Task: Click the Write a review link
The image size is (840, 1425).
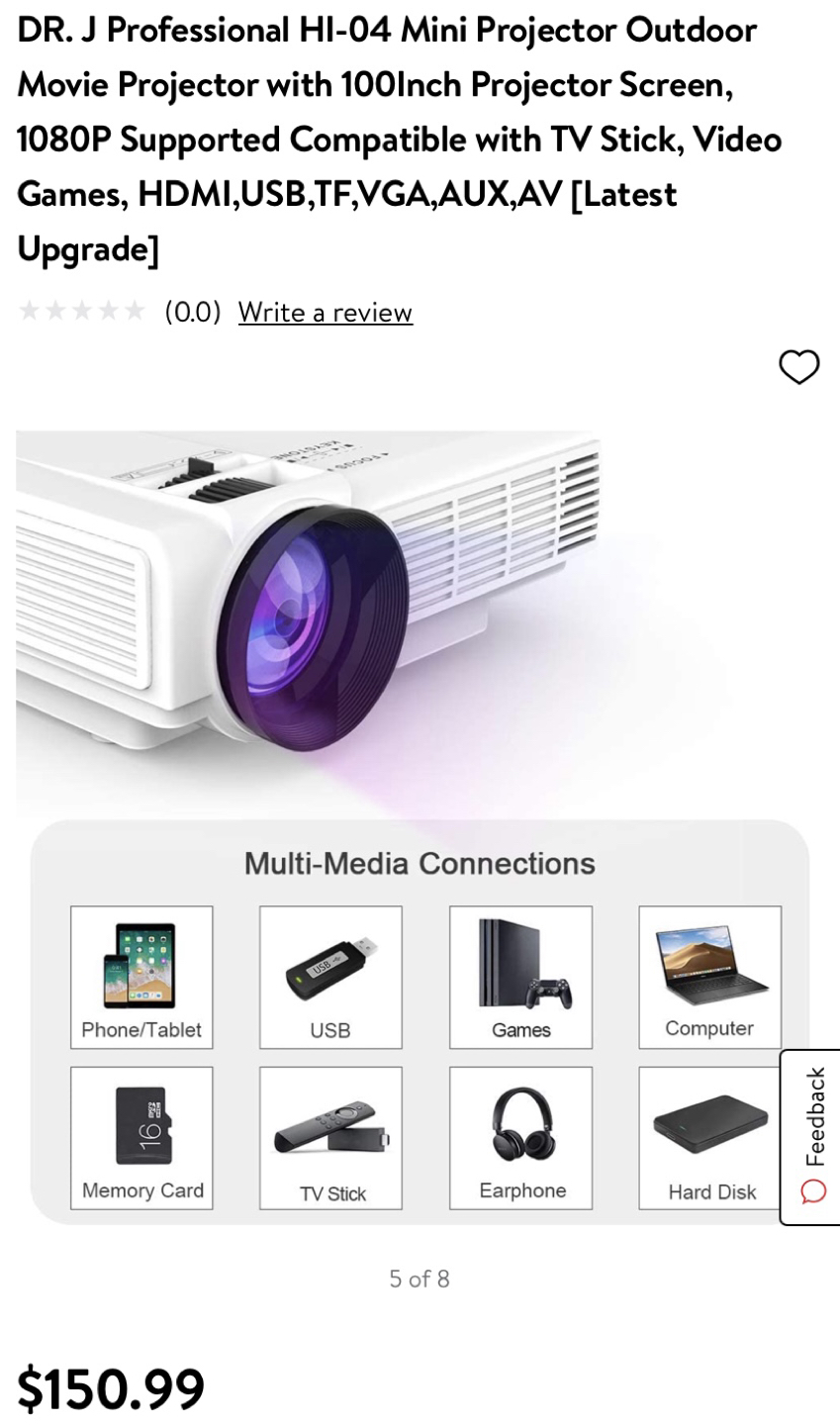Action: point(325,313)
